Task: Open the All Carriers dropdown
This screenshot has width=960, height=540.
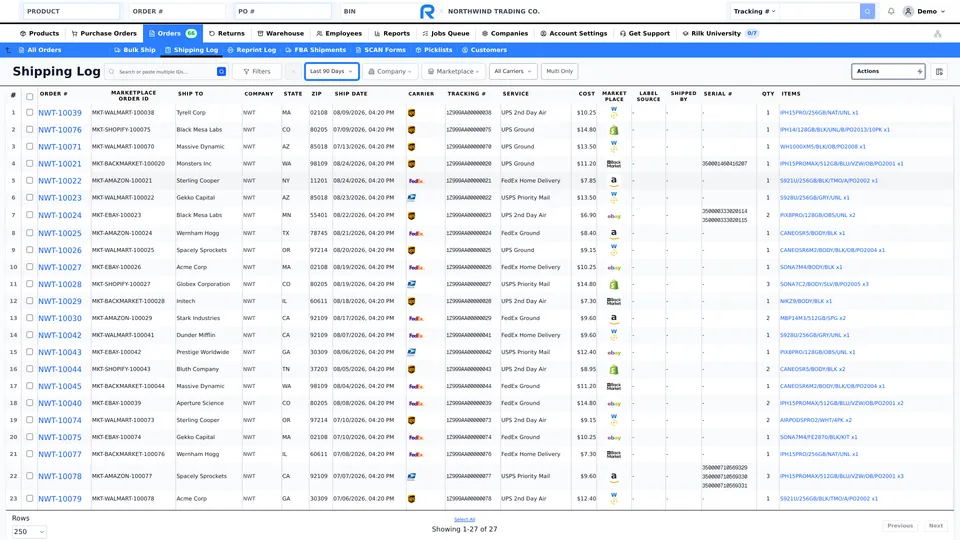Action: click(x=513, y=72)
